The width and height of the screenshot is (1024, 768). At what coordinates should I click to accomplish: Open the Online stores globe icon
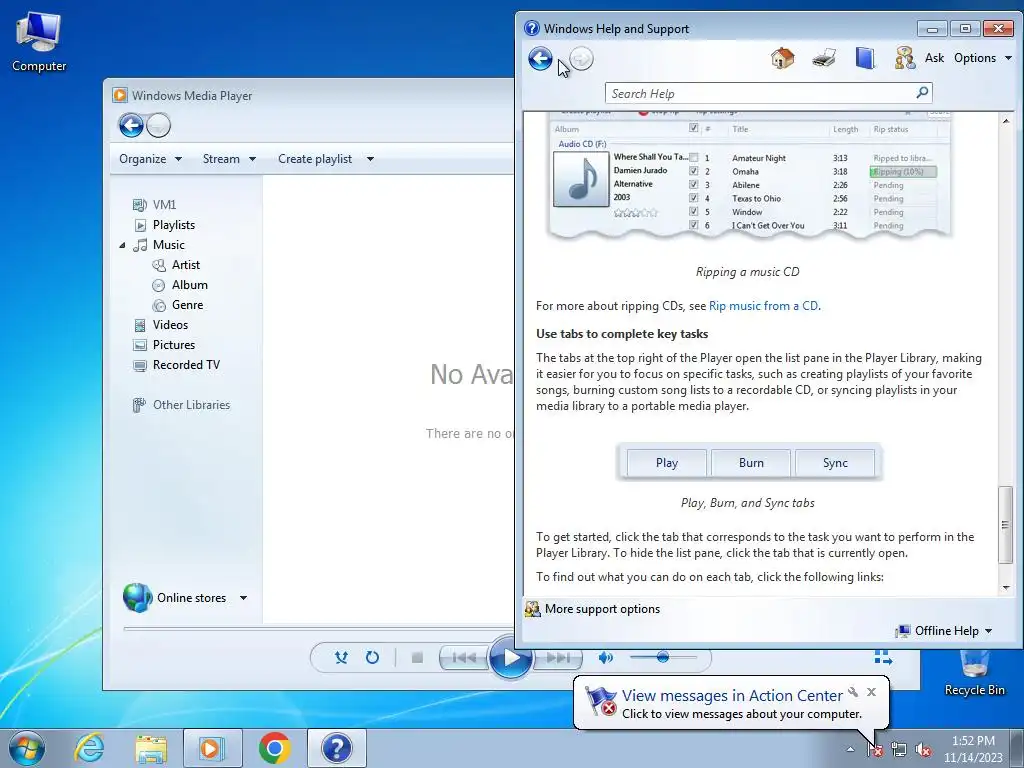(x=137, y=598)
